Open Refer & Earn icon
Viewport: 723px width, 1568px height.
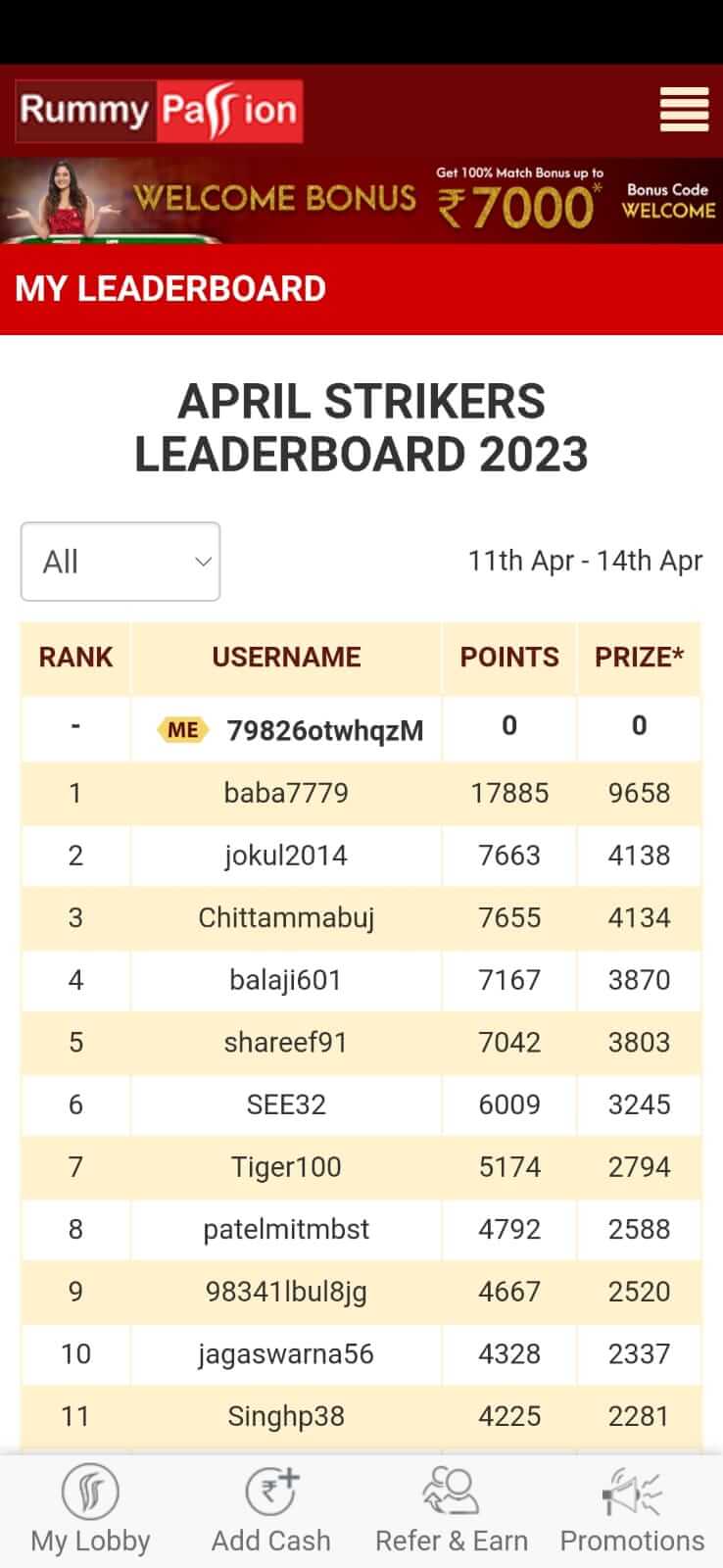pos(452,1492)
